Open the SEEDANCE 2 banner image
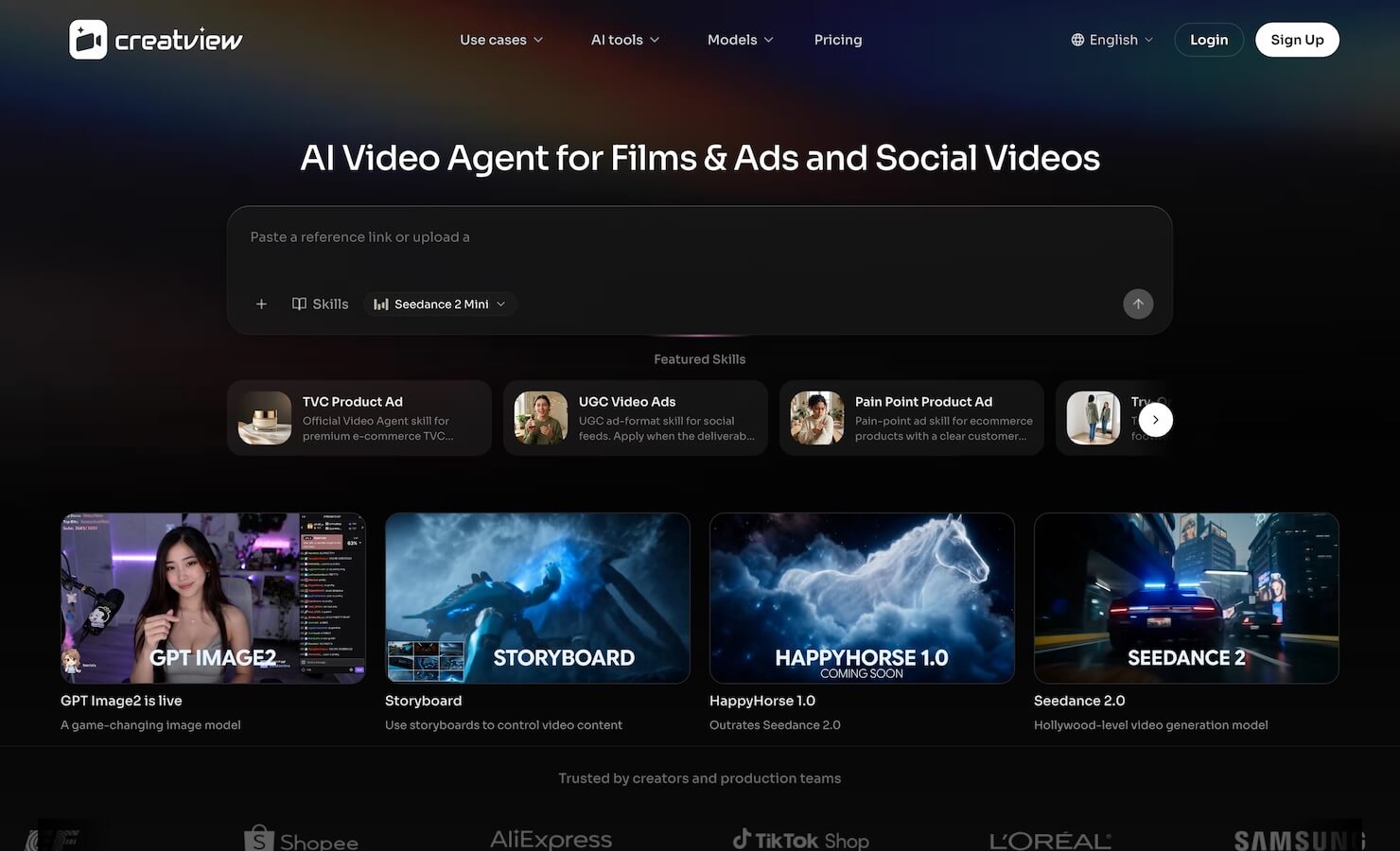Viewport: 1400px width, 851px height. point(1186,598)
